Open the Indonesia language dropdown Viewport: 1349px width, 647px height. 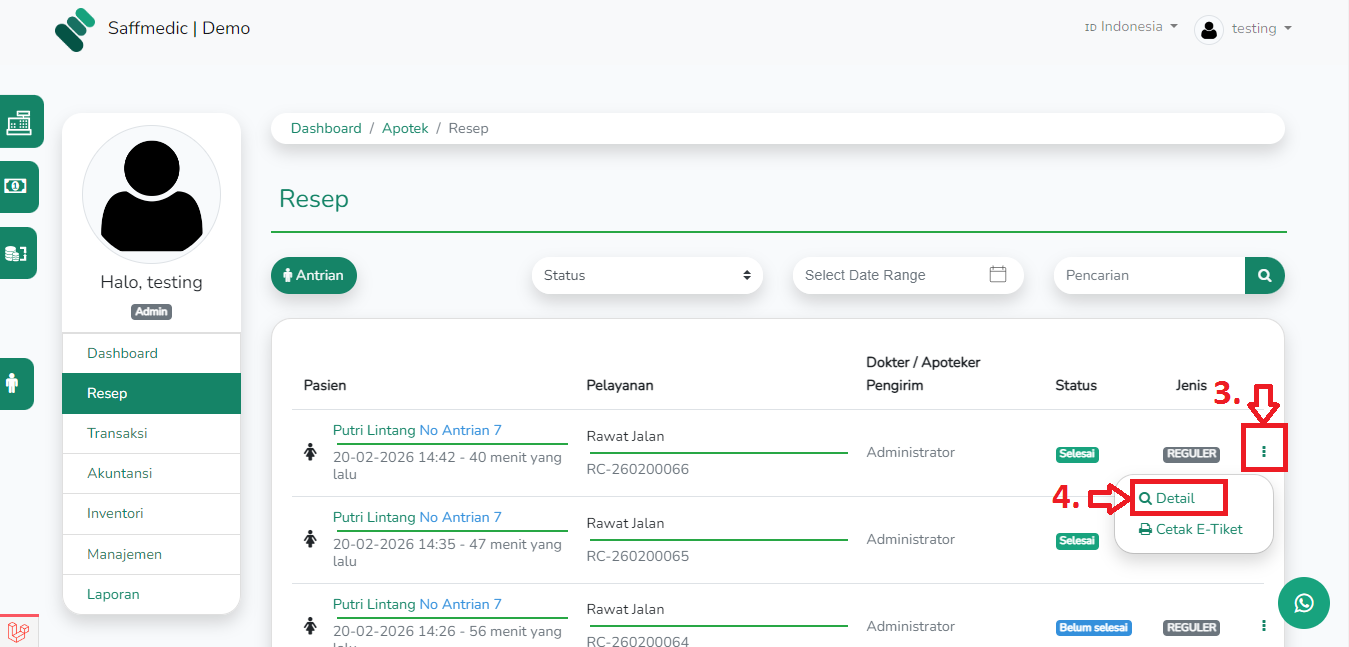click(1131, 27)
